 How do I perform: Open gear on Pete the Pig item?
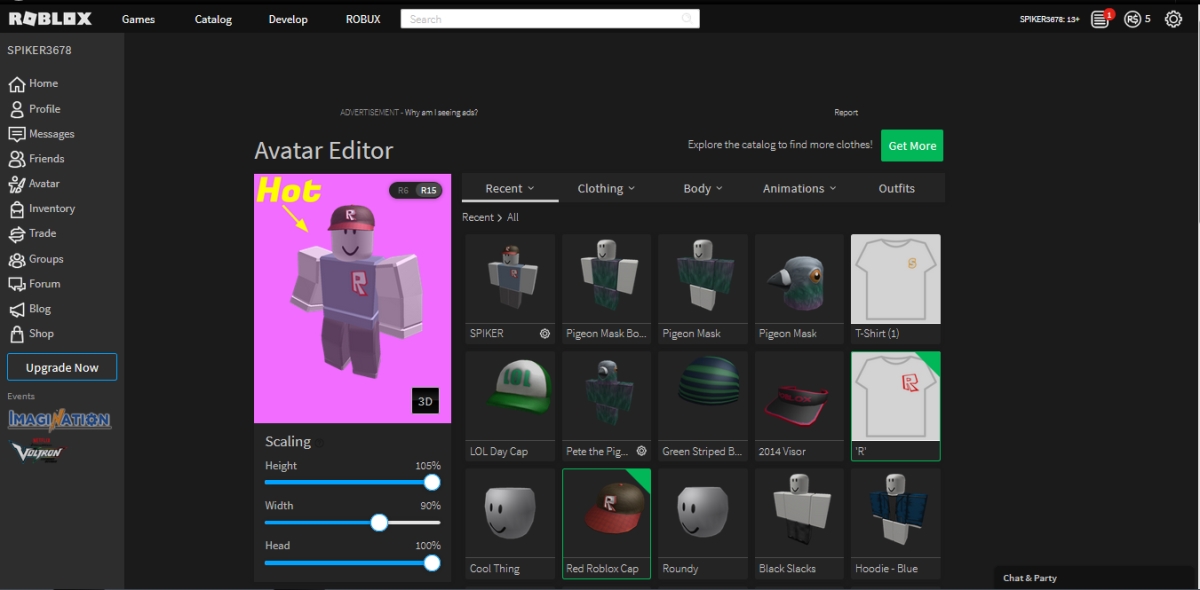tap(642, 451)
